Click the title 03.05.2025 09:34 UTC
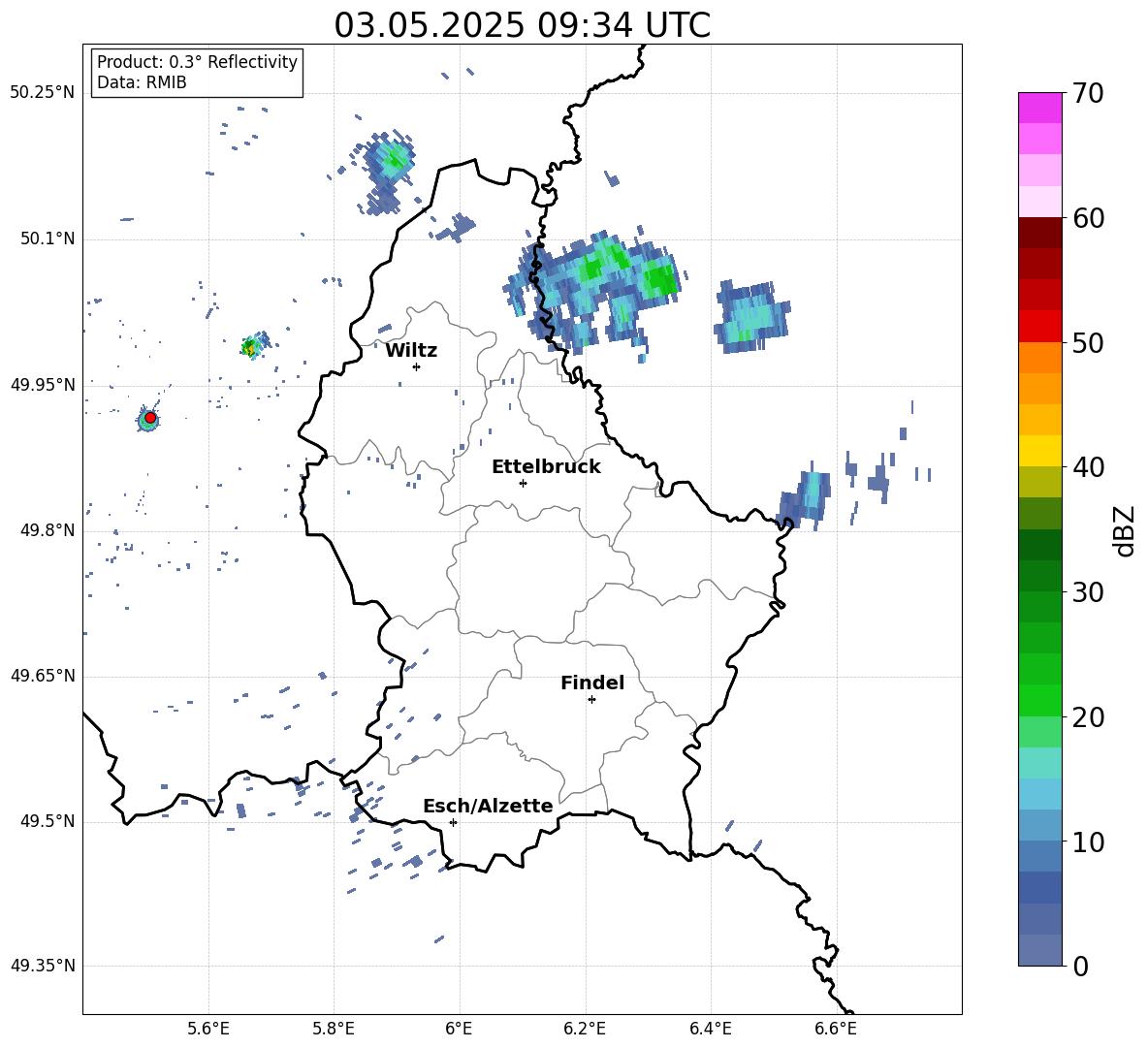 [522, 25]
